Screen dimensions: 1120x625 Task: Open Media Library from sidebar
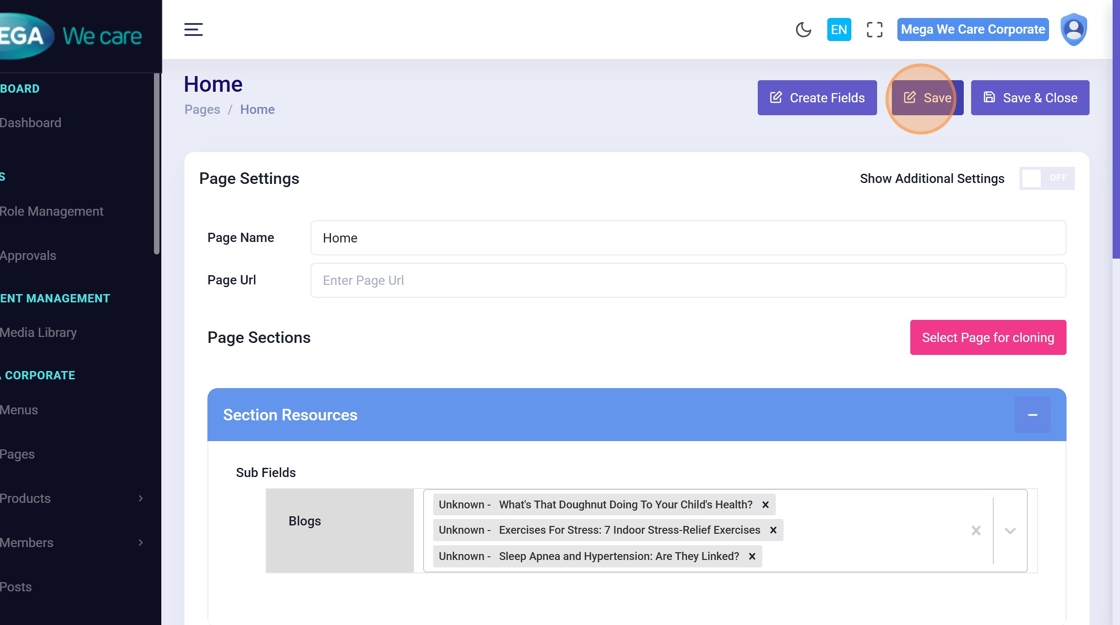[38, 332]
